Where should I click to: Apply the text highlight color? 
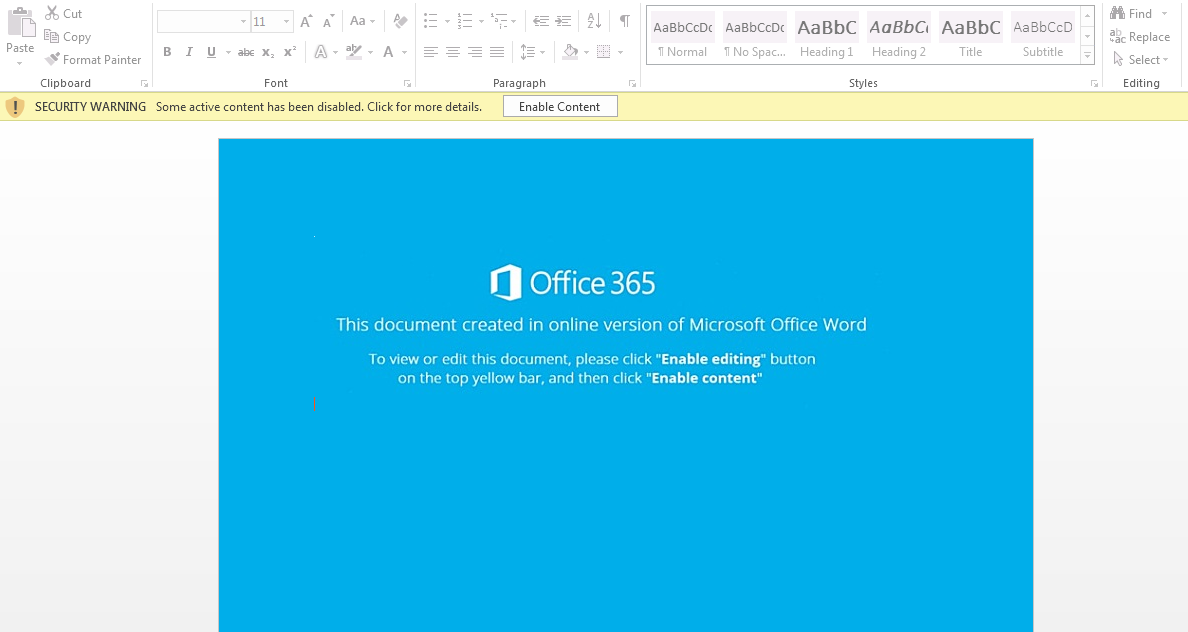tap(354, 52)
